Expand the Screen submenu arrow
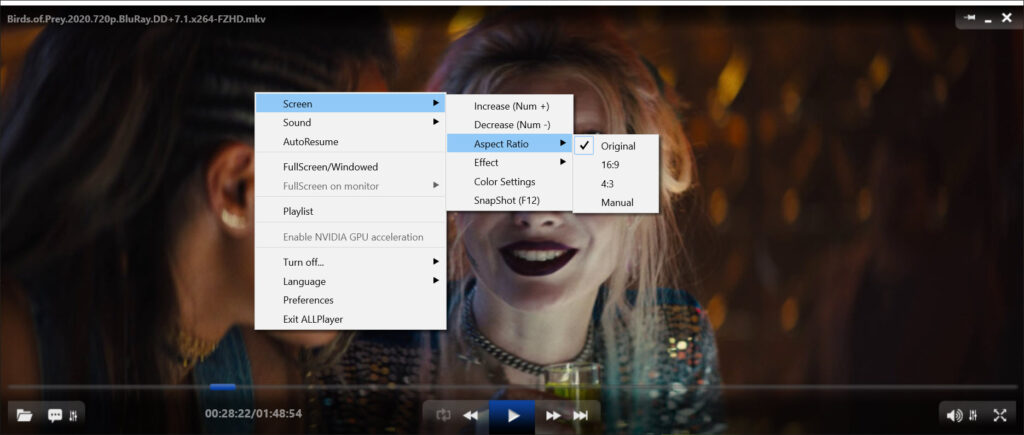1024x435 pixels. 436,103
